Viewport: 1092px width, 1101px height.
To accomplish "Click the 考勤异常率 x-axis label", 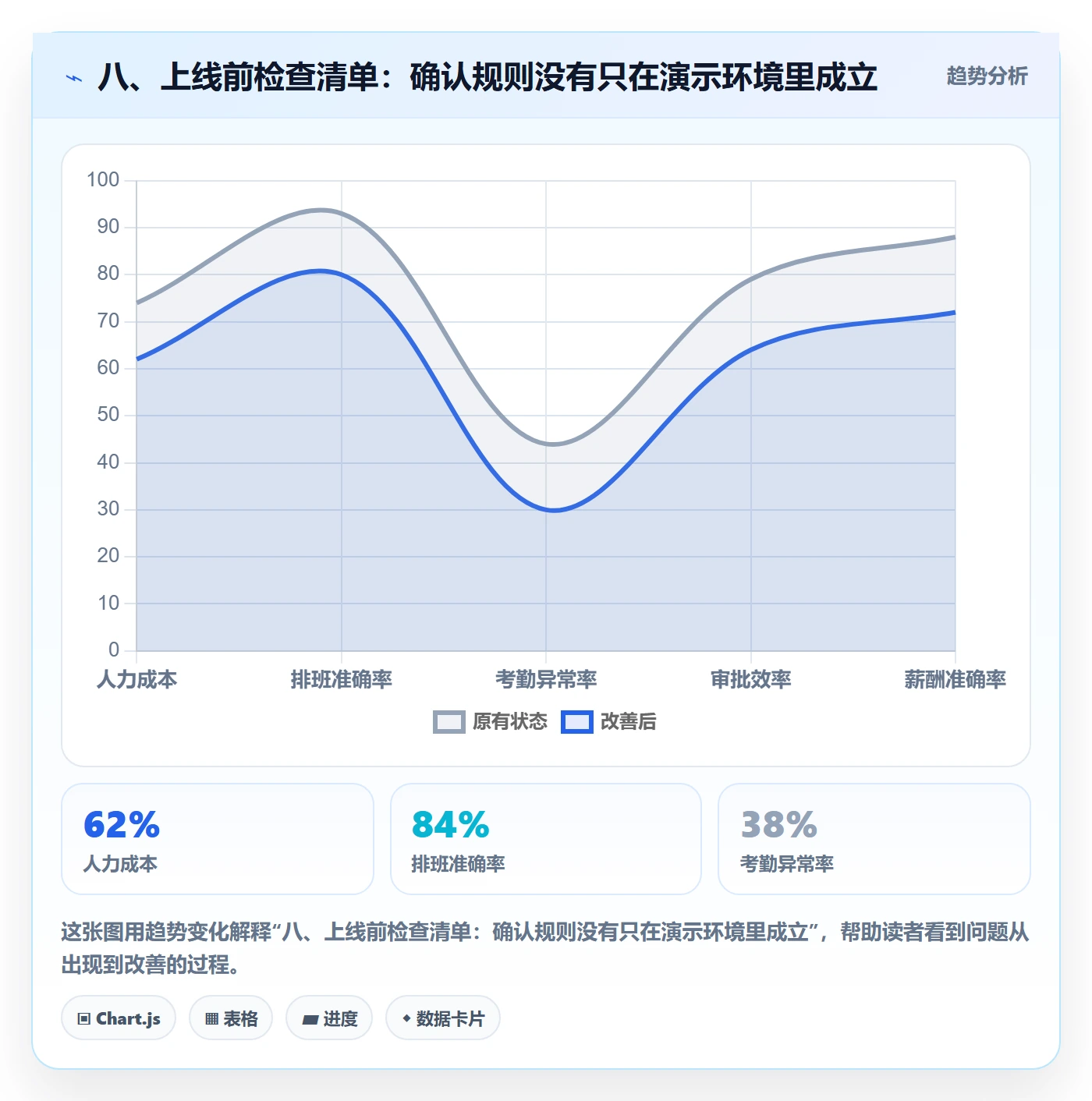I will [546, 679].
